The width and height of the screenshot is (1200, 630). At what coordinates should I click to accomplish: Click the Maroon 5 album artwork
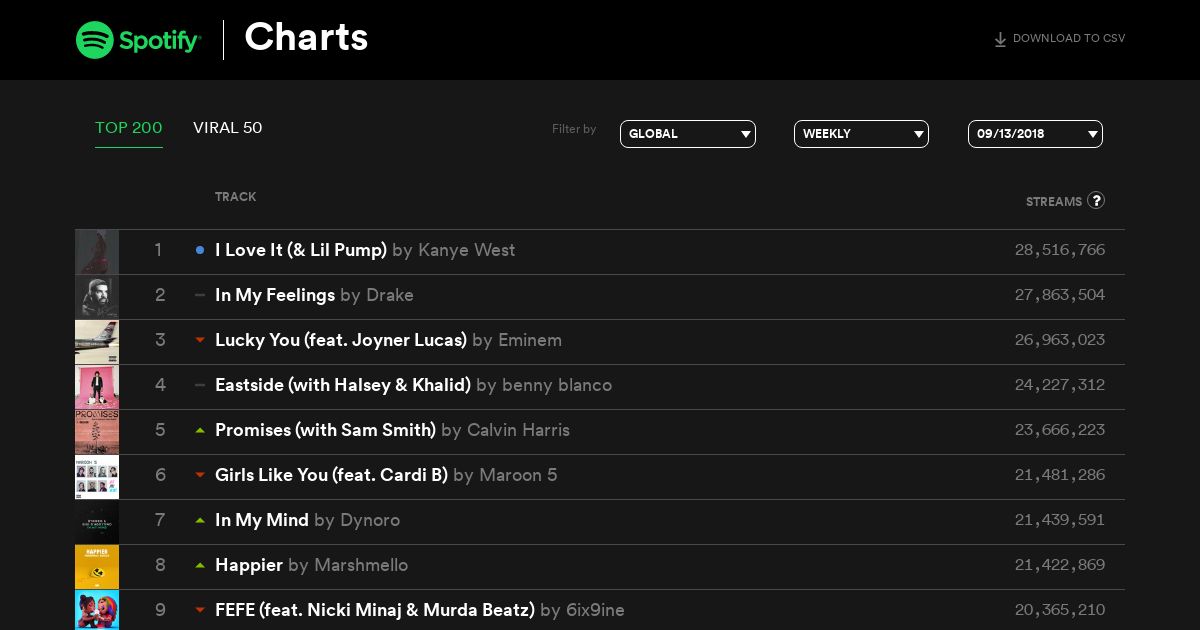pyautogui.click(x=97, y=477)
